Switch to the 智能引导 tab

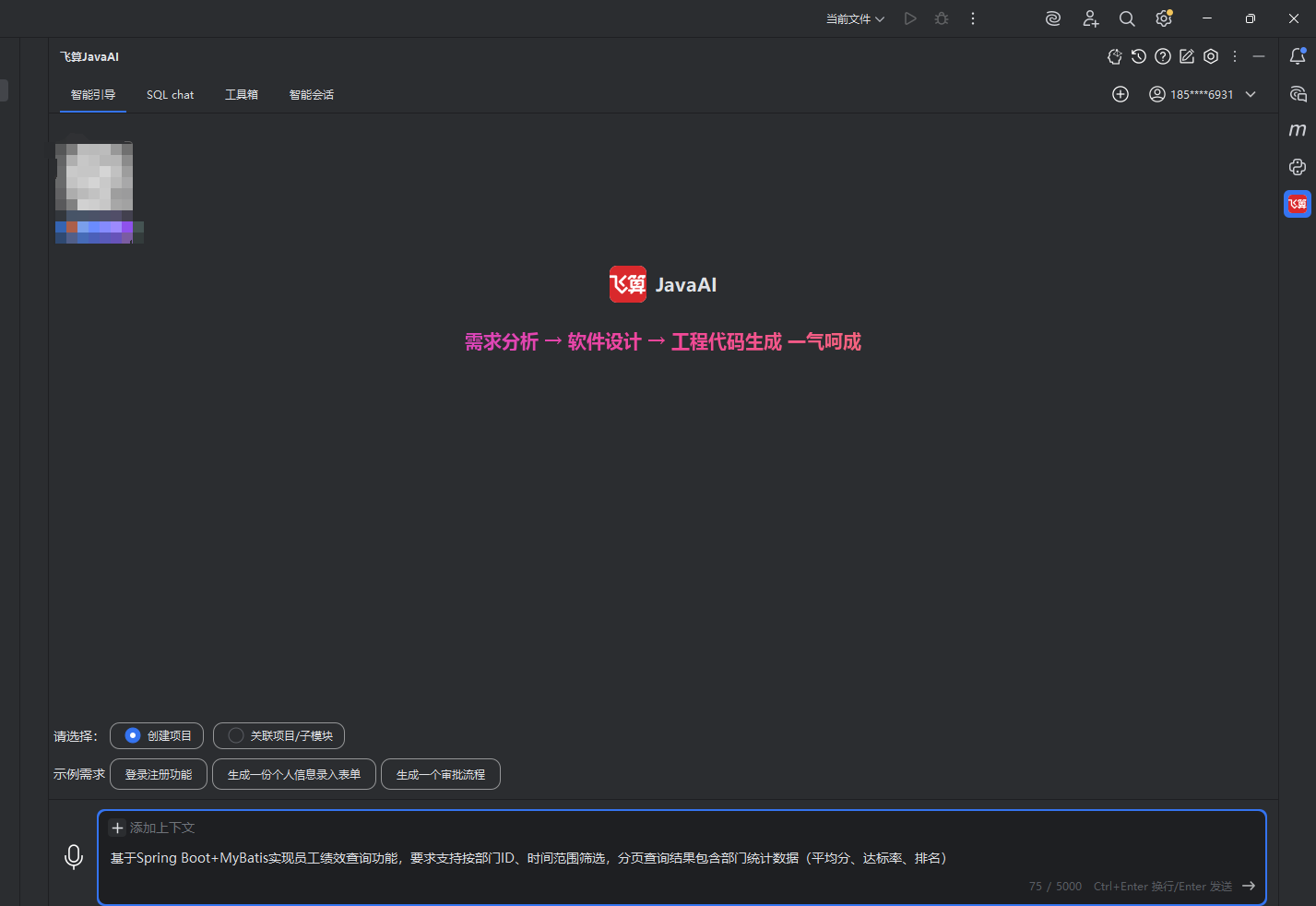[93, 94]
